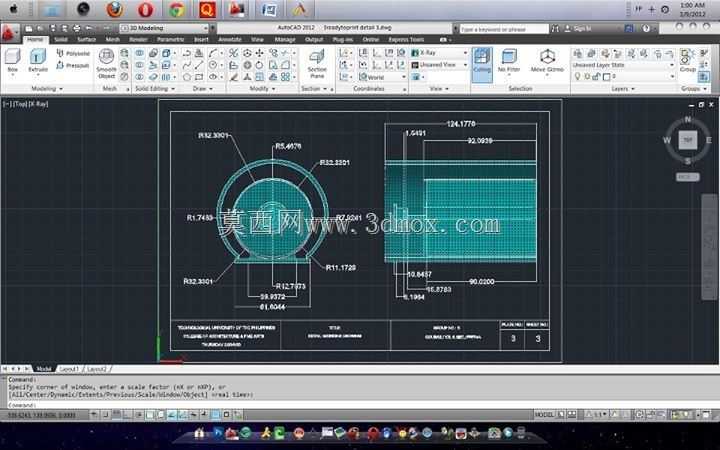This screenshot has width=720, height=450.
Task: Activate the Culling selection button
Action: tap(482, 64)
